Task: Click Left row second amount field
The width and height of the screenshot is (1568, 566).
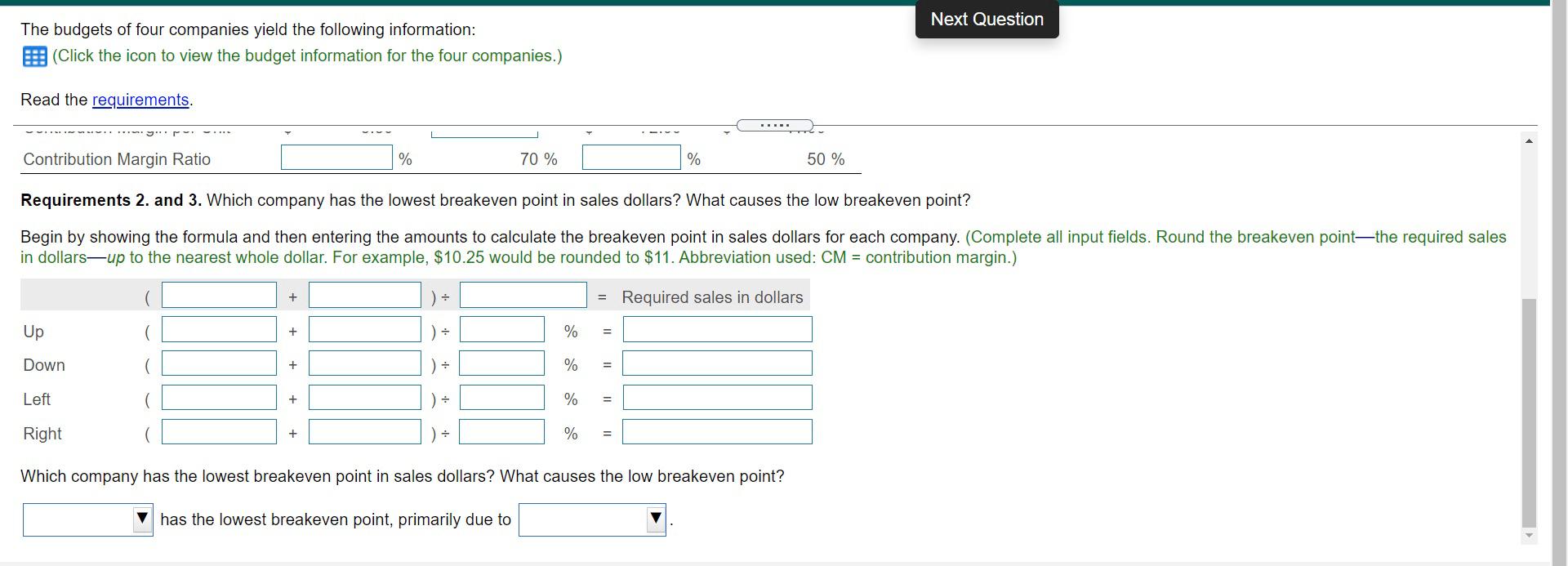Action: click(365, 398)
